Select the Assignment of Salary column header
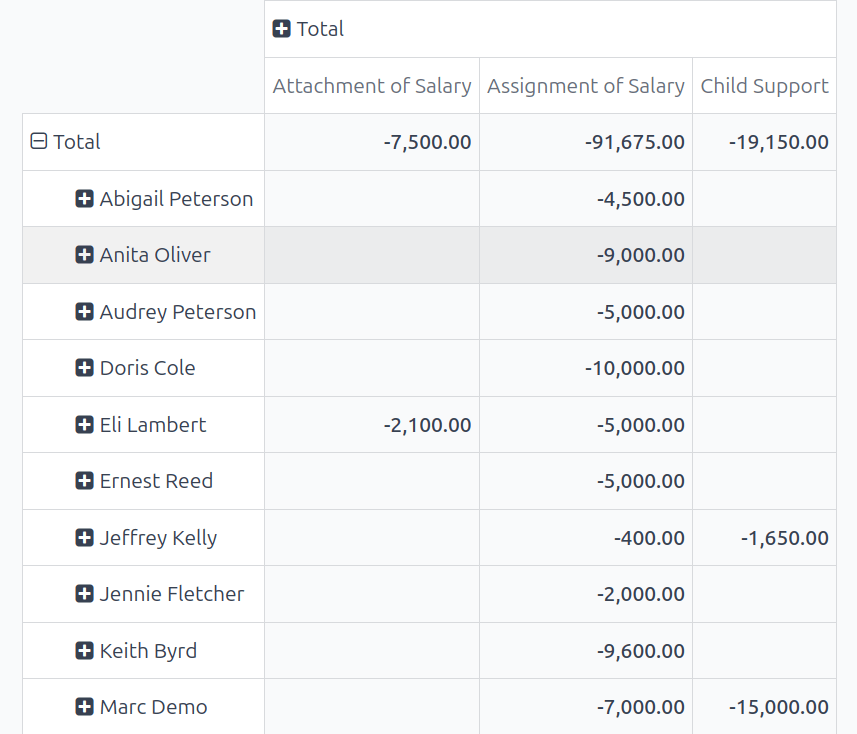This screenshot has width=857, height=734. tap(586, 86)
